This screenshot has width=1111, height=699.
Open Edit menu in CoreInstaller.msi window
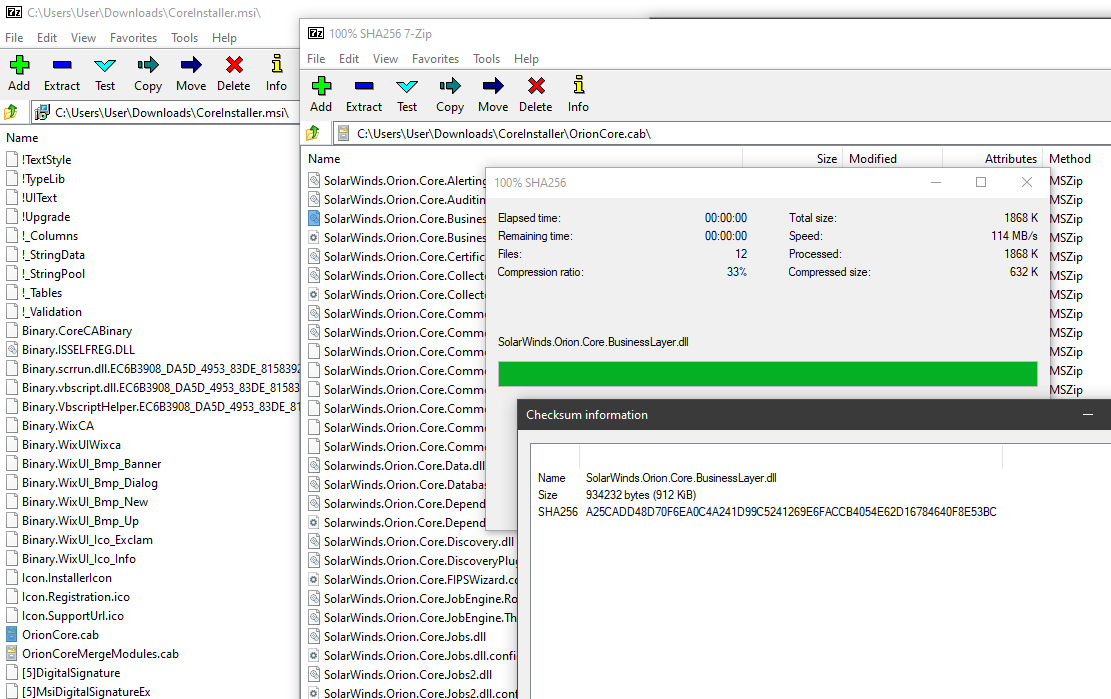click(47, 38)
